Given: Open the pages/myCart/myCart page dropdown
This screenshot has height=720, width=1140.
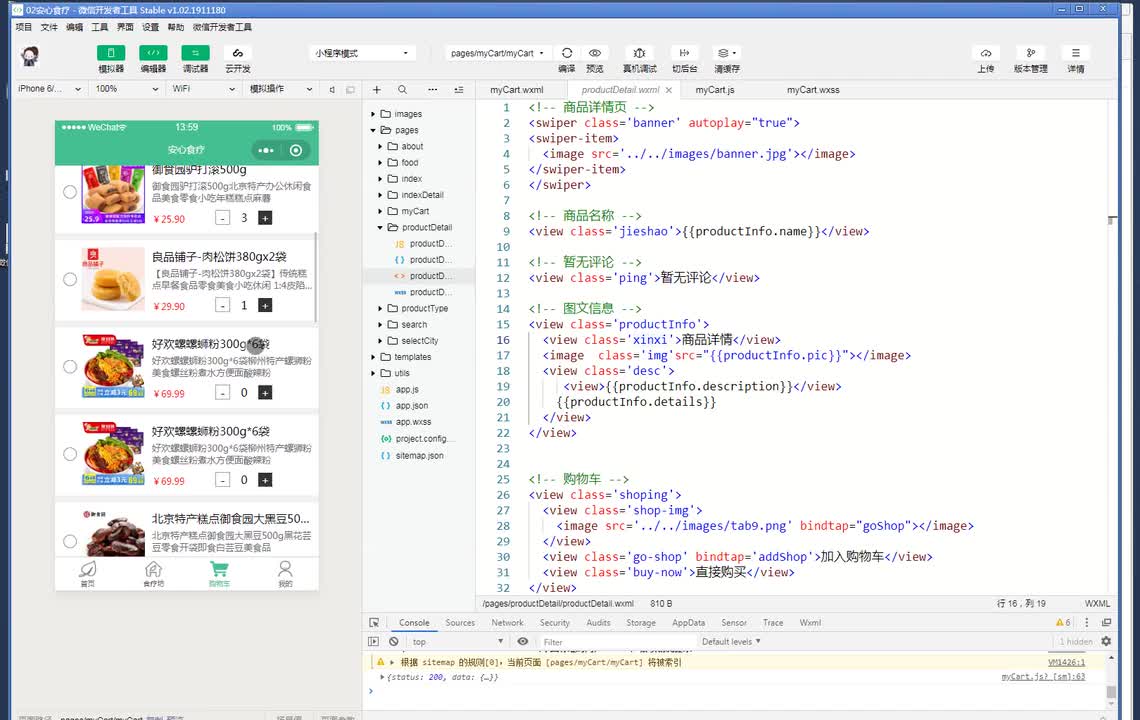Looking at the screenshot, I should (497, 53).
